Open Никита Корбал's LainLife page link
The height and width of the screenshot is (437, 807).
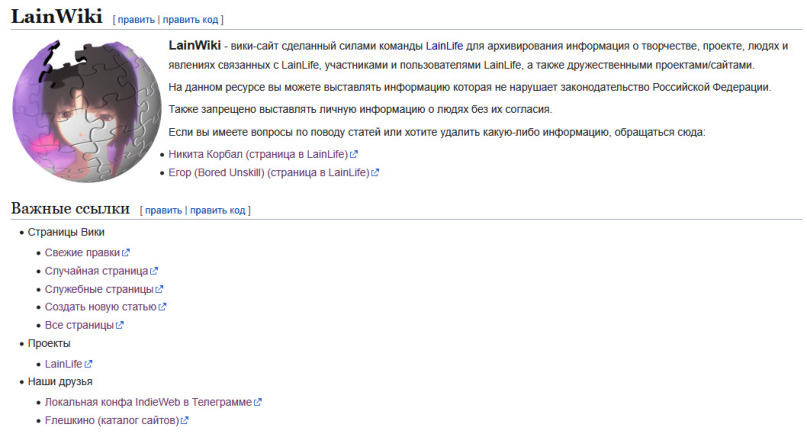[257, 154]
